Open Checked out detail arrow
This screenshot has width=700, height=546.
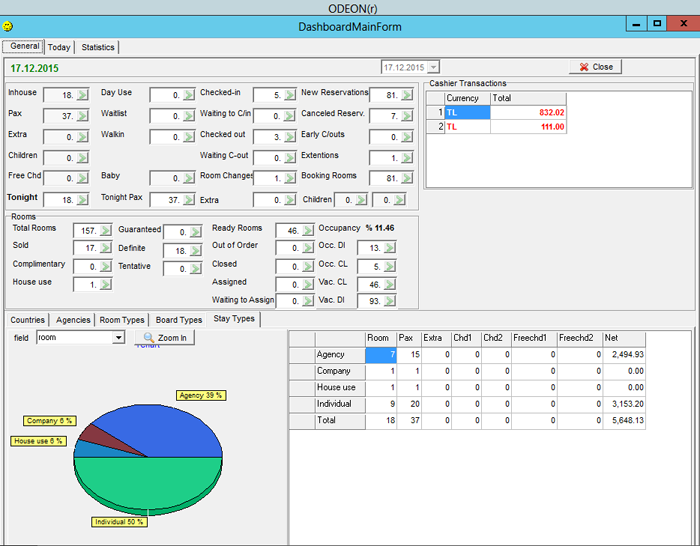(x=290, y=137)
